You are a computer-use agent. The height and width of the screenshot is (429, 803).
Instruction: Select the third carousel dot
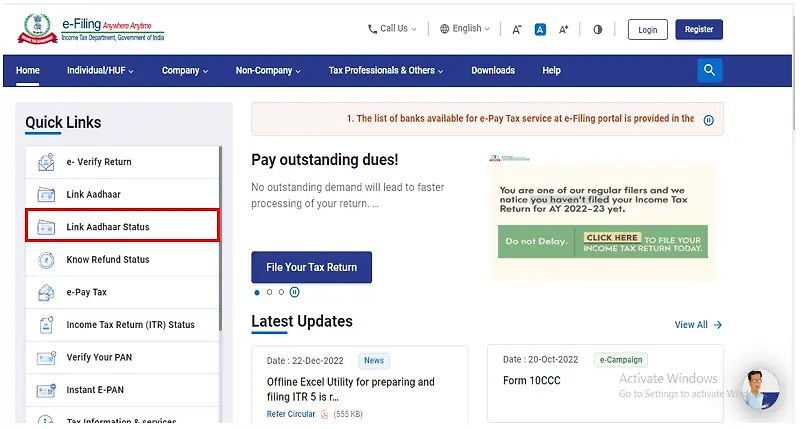[x=281, y=292]
